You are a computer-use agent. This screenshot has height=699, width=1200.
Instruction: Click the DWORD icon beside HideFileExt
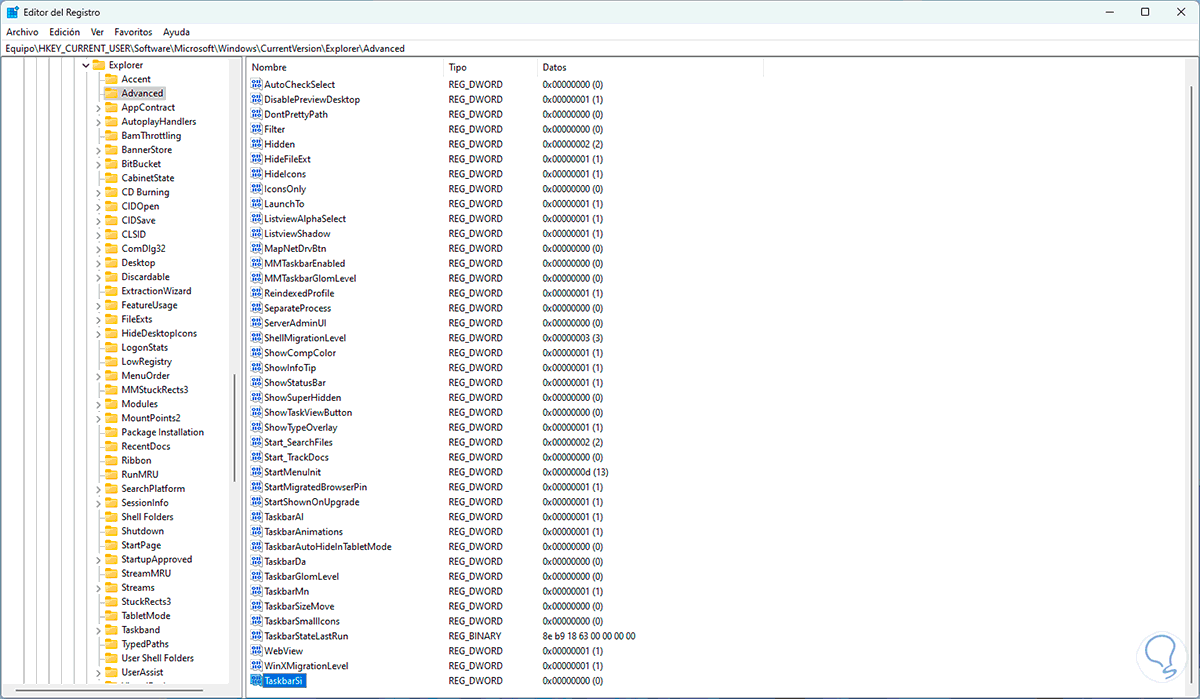tap(256, 159)
